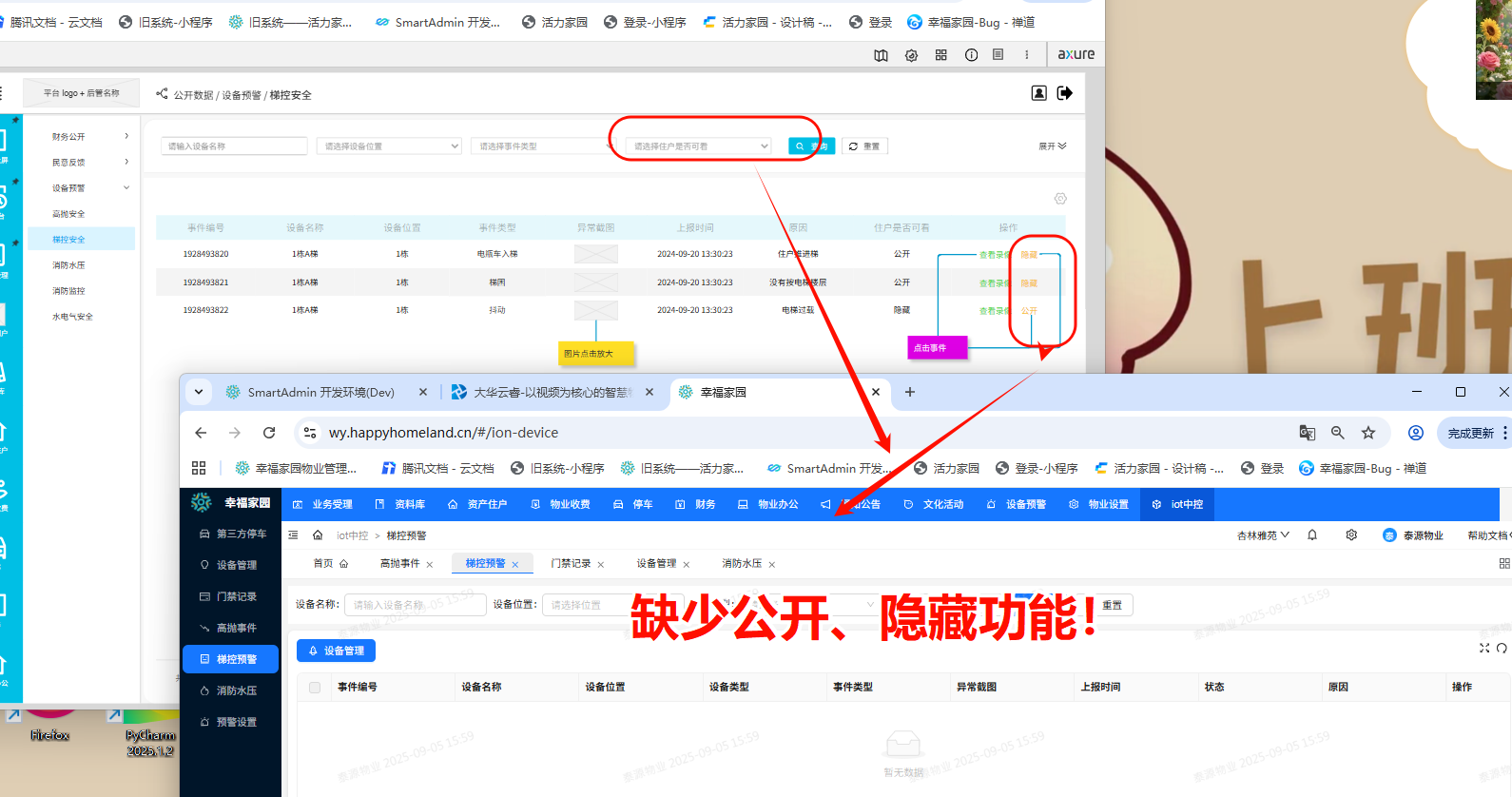
Task: Open 杏林雅苑 community dropdown
Action: (x=1263, y=535)
